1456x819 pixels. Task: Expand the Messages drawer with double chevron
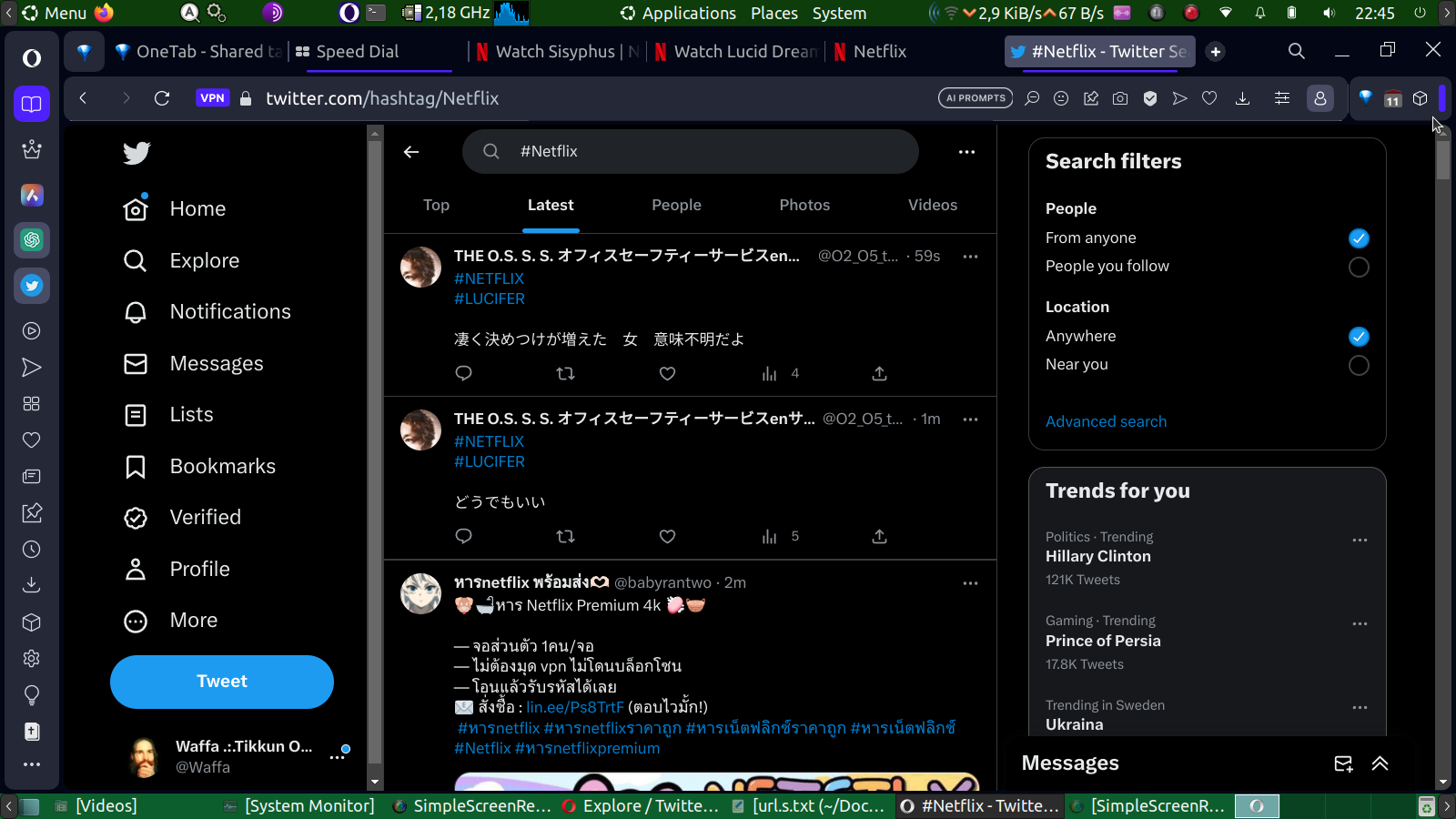click(1380, 763)
